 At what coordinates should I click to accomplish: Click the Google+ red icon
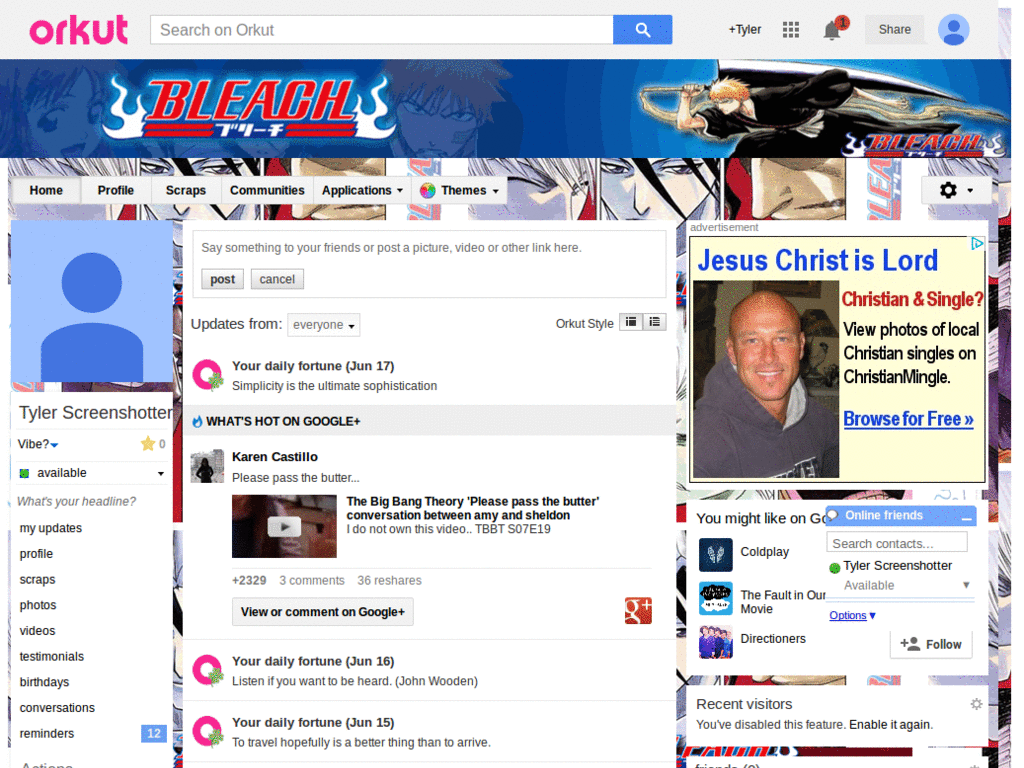click(x=638, y=611)
